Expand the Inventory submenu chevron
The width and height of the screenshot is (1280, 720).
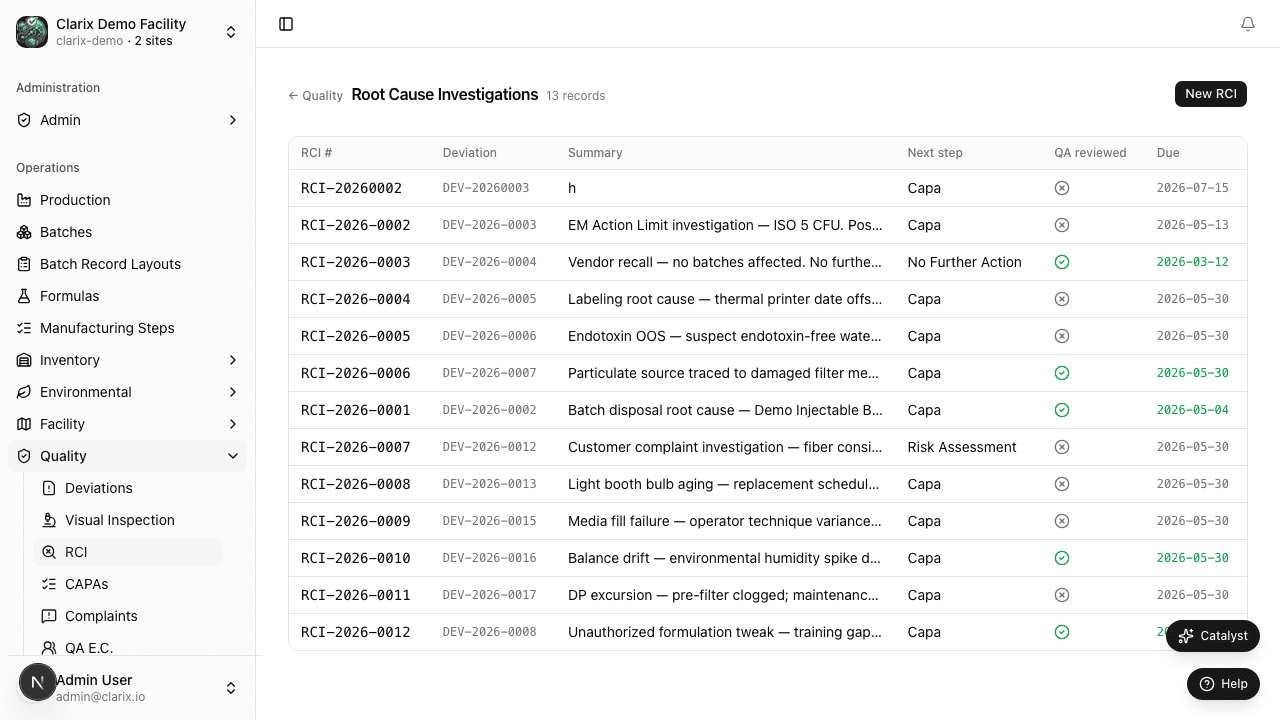click(x=233, y=360)
